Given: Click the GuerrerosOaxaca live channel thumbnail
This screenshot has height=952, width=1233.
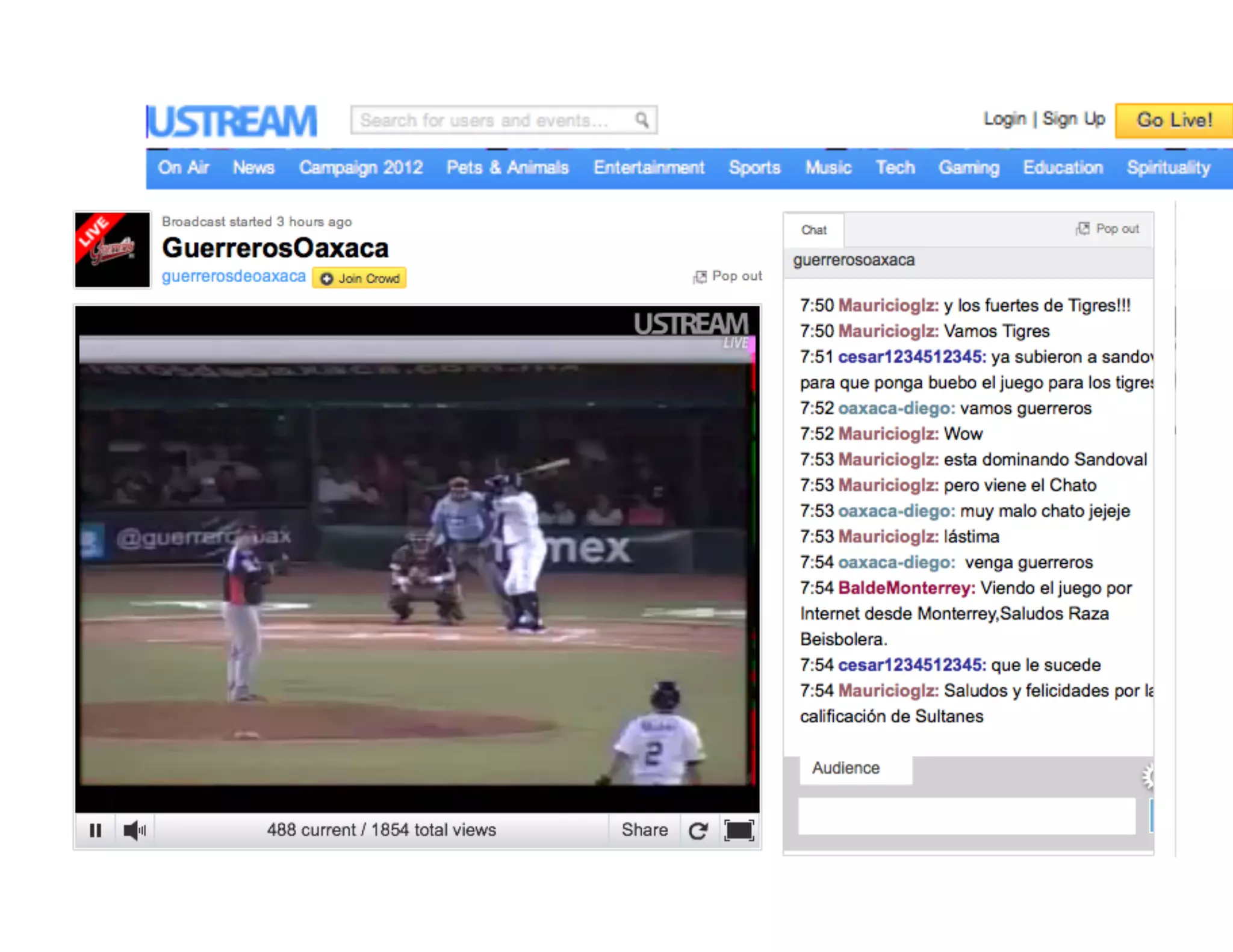Looking at the screenshot, I should pos(113,249).
